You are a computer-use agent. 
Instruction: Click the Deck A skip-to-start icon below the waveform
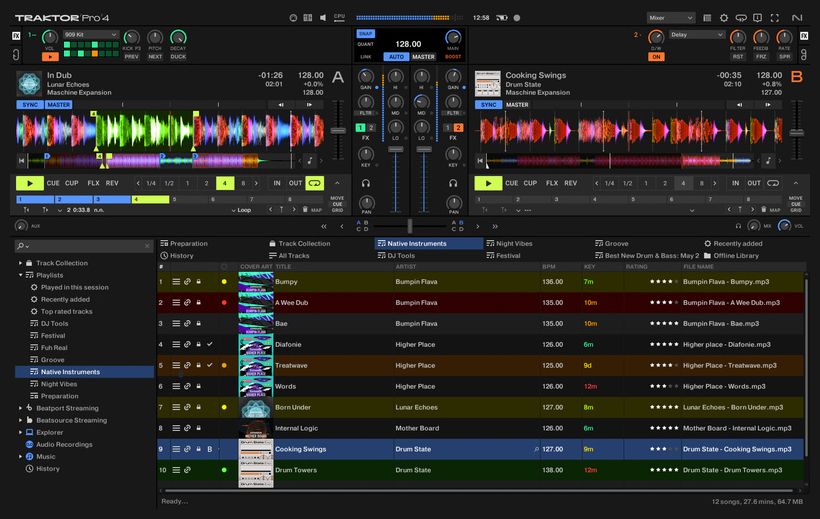(x=21, y=161)
